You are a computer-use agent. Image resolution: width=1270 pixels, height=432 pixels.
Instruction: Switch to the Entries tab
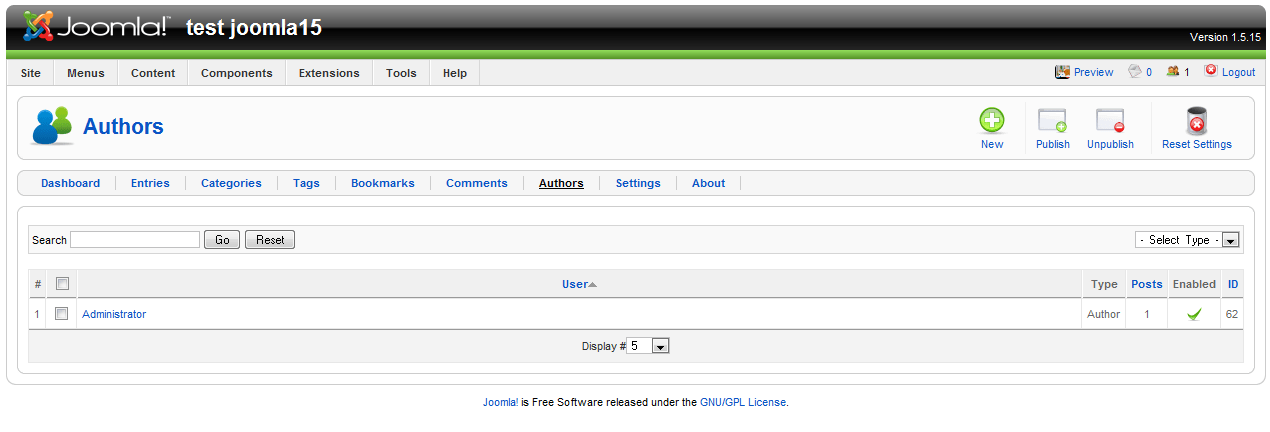150,183
